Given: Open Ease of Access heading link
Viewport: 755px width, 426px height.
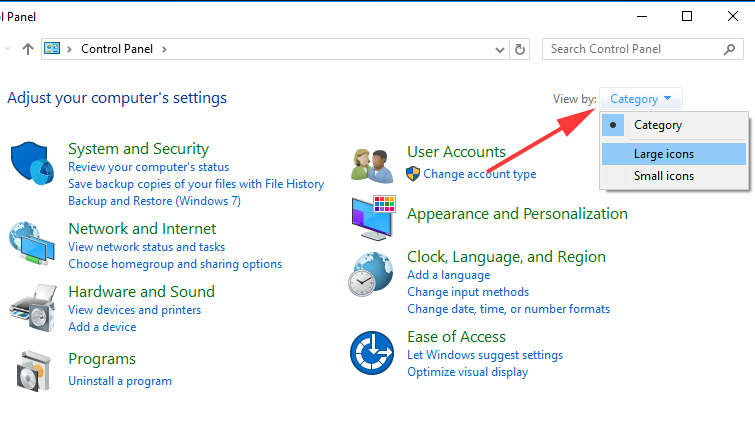Looking at the screenshot, I should click(456, 337).
